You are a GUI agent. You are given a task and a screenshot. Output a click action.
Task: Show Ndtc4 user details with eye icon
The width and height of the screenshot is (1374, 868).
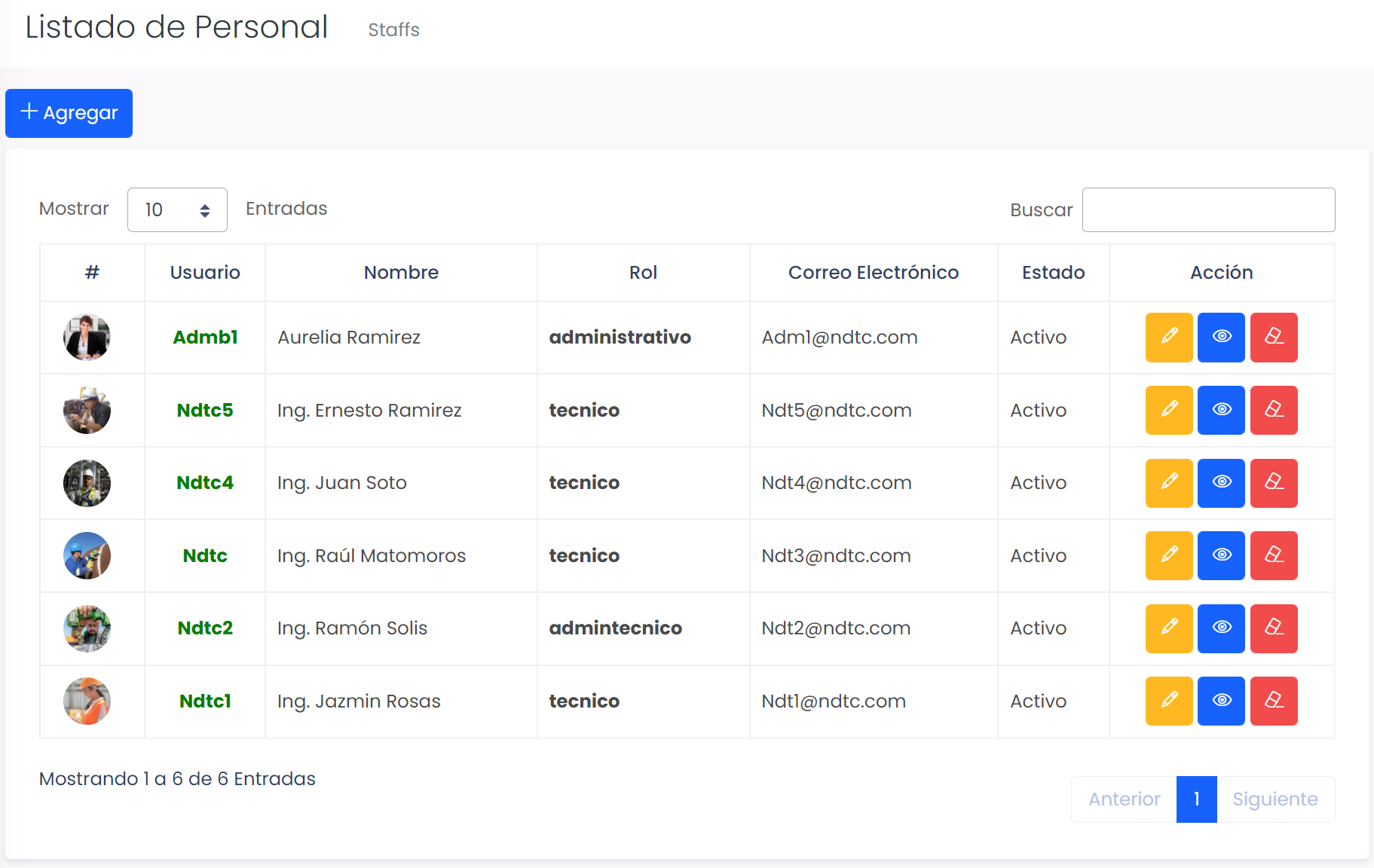point(1221,483)
